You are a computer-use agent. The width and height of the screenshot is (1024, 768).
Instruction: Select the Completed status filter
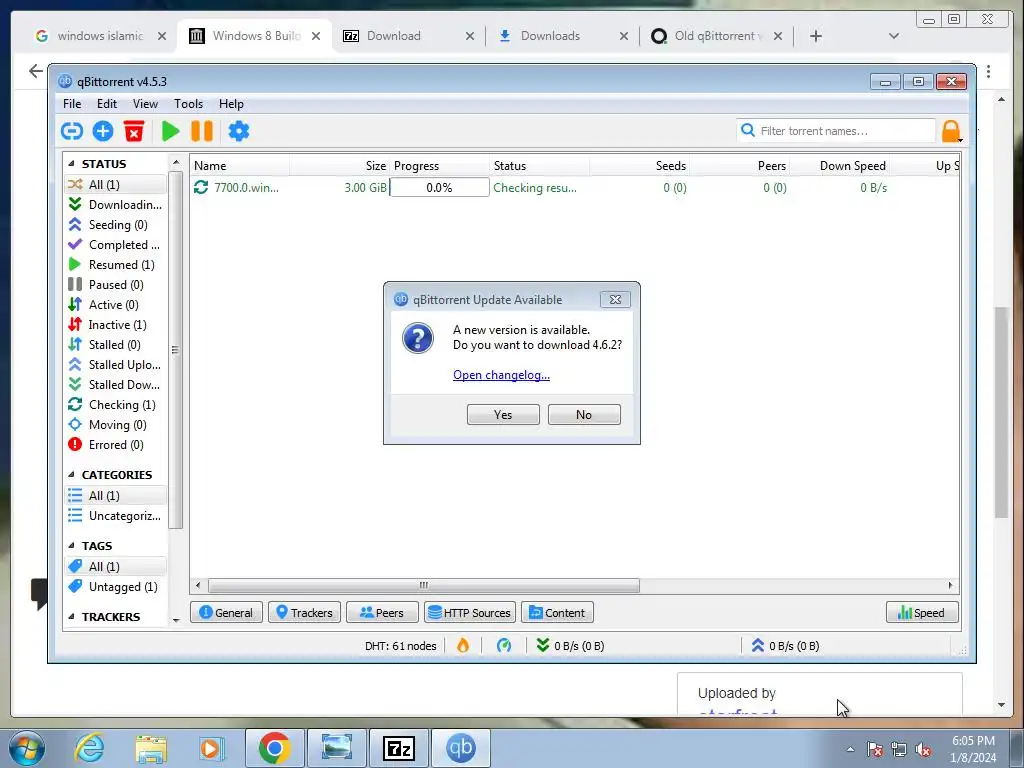point(115,245)
